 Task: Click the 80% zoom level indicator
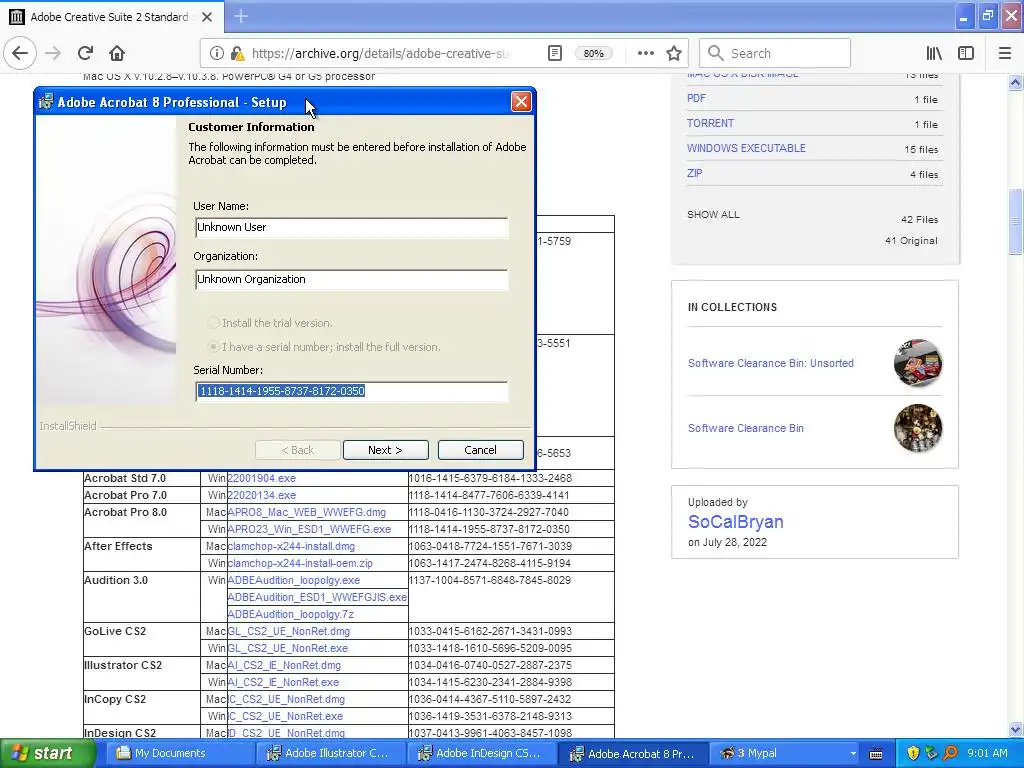pyautogui.click(x=593, y=54)
